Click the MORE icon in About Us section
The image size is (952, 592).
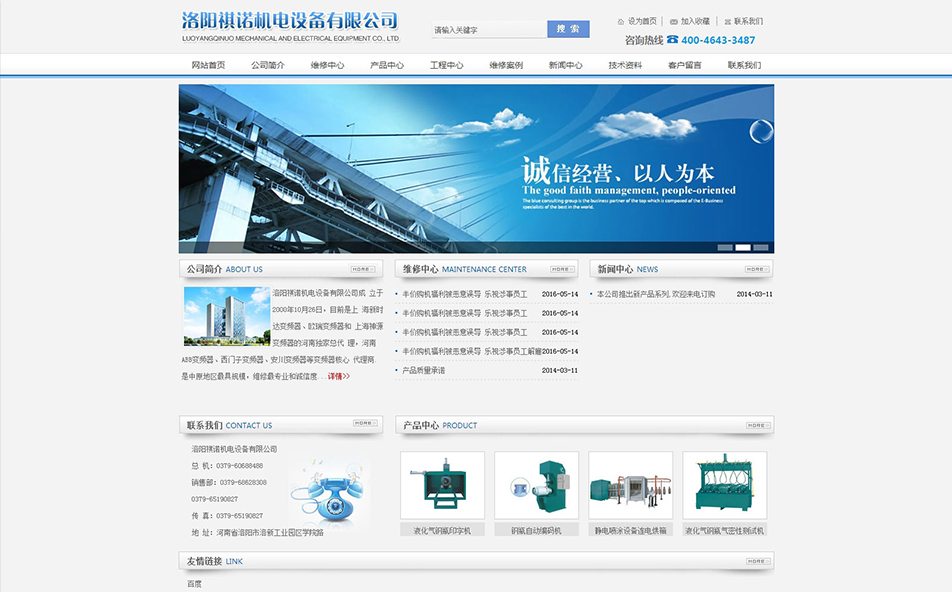tap(363, 269)
